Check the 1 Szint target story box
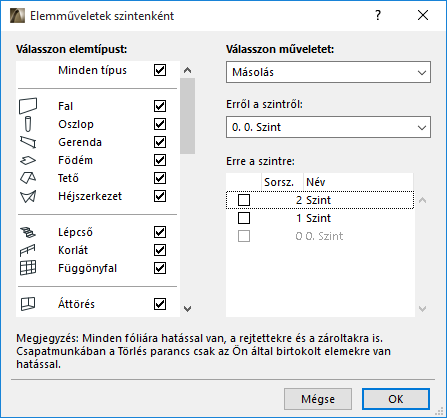This screenshot has width=447, height=418. pyautogui.click(x=244, y=218)
